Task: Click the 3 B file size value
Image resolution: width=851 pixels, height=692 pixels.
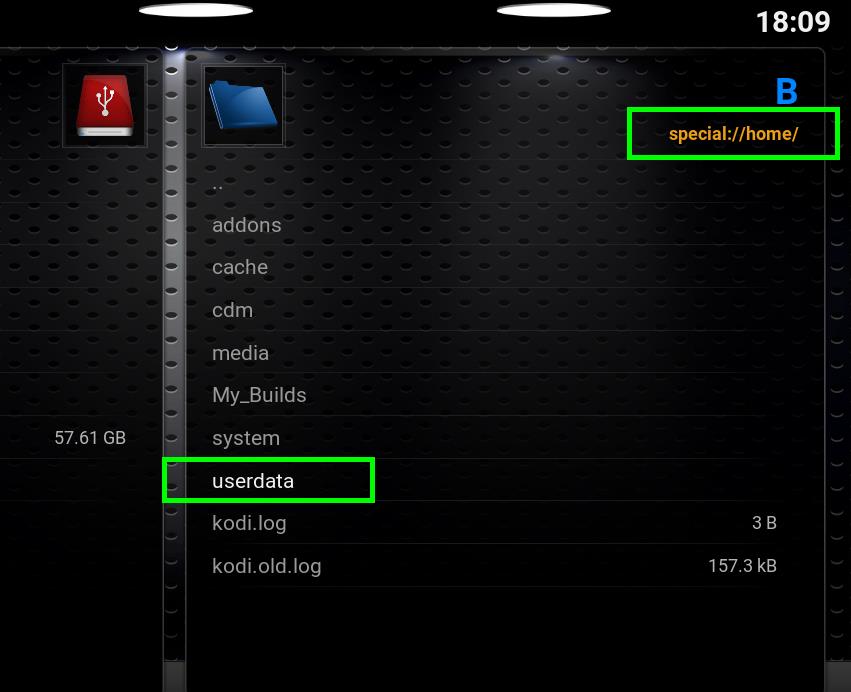Action: (x=764, y=523)
